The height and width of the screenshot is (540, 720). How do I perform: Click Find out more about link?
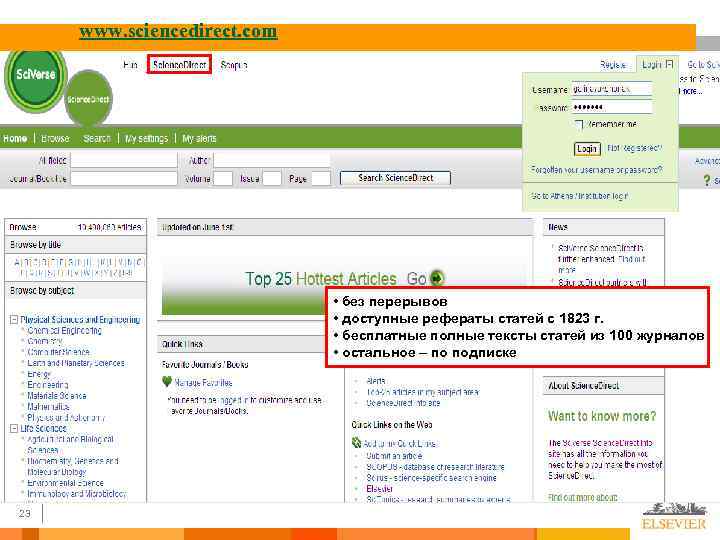click(583, 498)
